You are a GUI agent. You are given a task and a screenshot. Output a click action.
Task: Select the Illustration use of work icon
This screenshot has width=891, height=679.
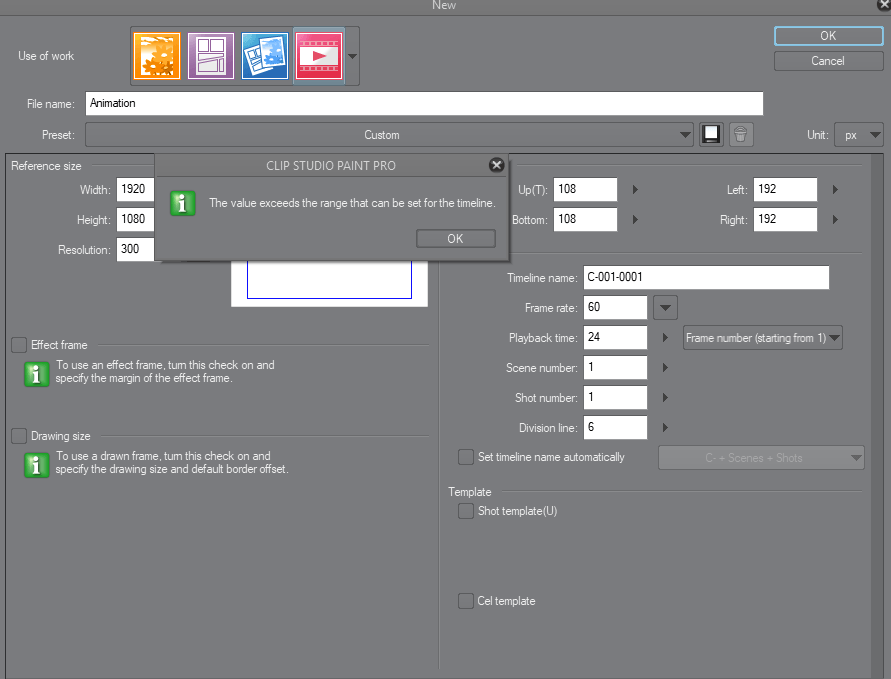coord(157,56)
